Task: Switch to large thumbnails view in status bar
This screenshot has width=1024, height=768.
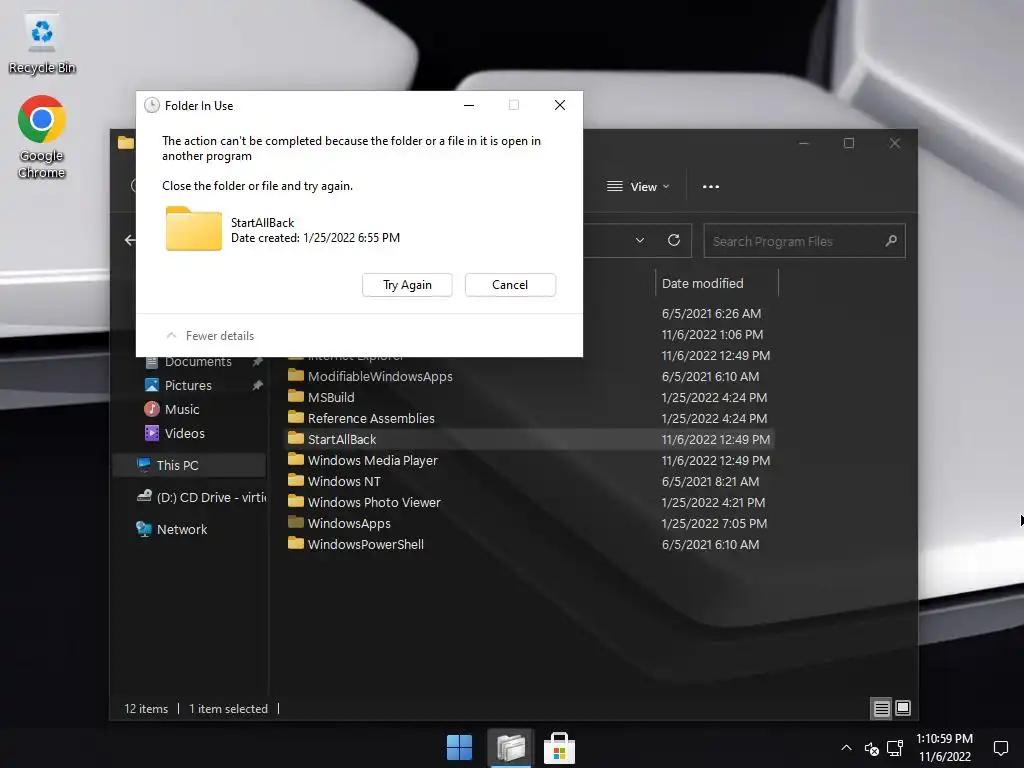Action: click(903, 709)
